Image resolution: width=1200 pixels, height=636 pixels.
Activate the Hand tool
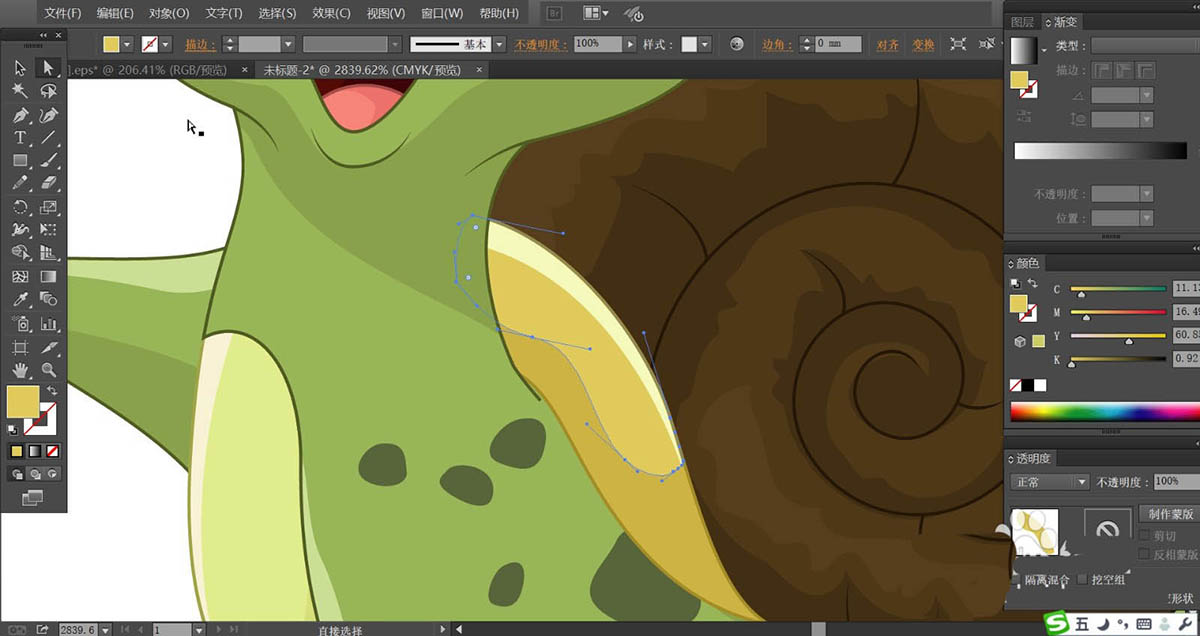[x=20, y=370]
